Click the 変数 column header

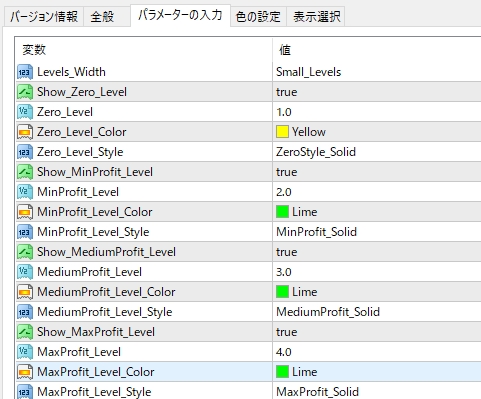click(144, 50)
